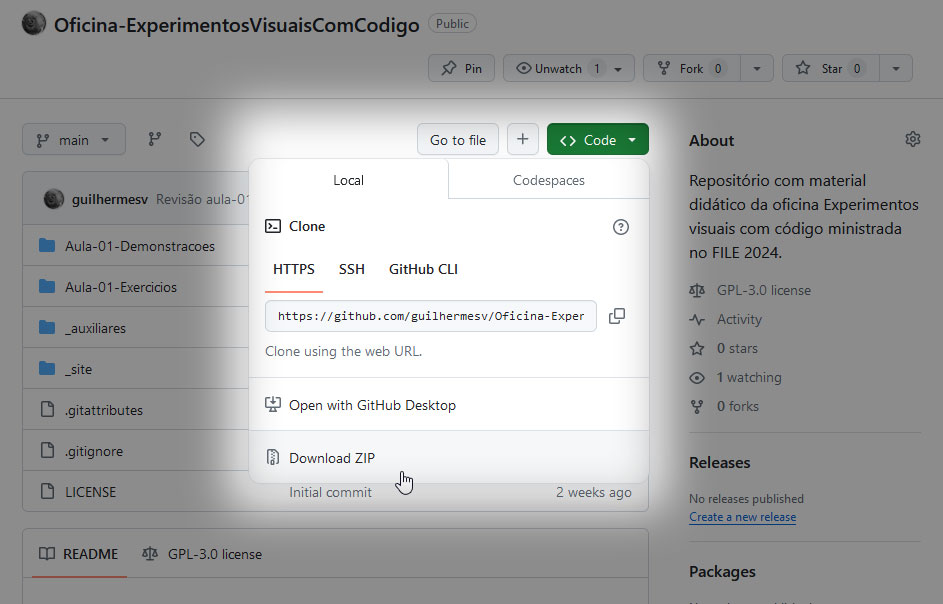Open the _auxiliares folder
The width and height of the screenshot is (943, 604).
click(x=95, y=328)
